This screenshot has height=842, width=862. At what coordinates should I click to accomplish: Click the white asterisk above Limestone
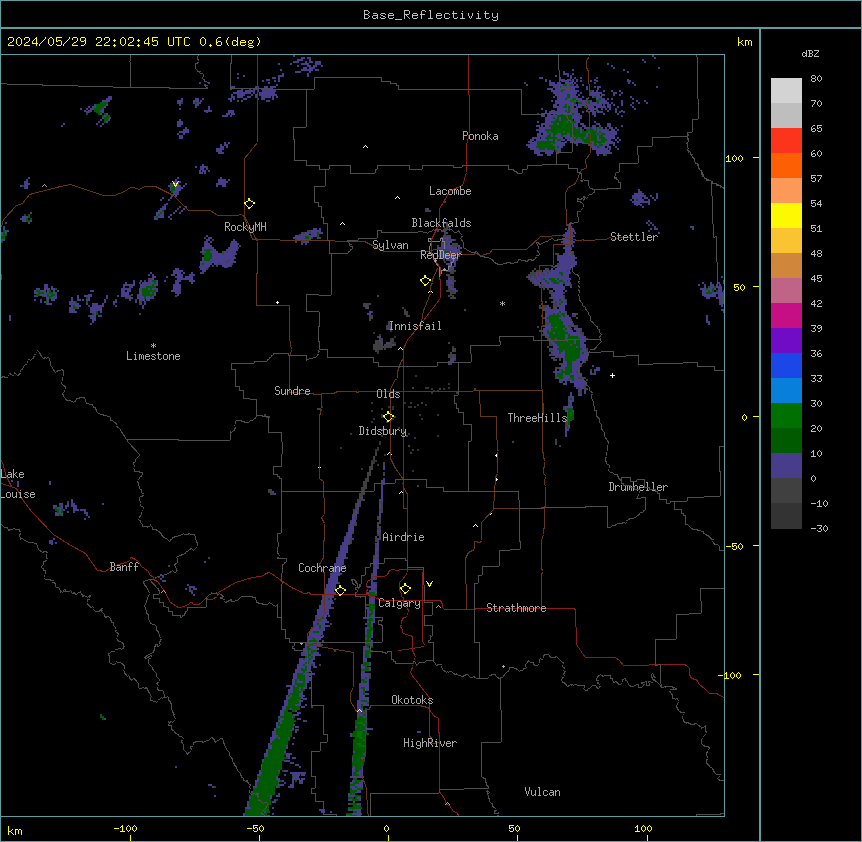153,346
